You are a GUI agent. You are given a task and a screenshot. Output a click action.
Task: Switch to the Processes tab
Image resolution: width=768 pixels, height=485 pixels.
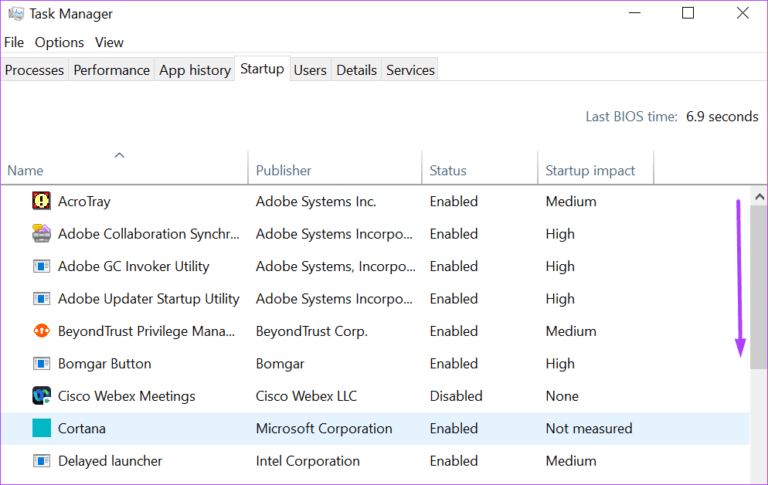[x=34, y=70]
